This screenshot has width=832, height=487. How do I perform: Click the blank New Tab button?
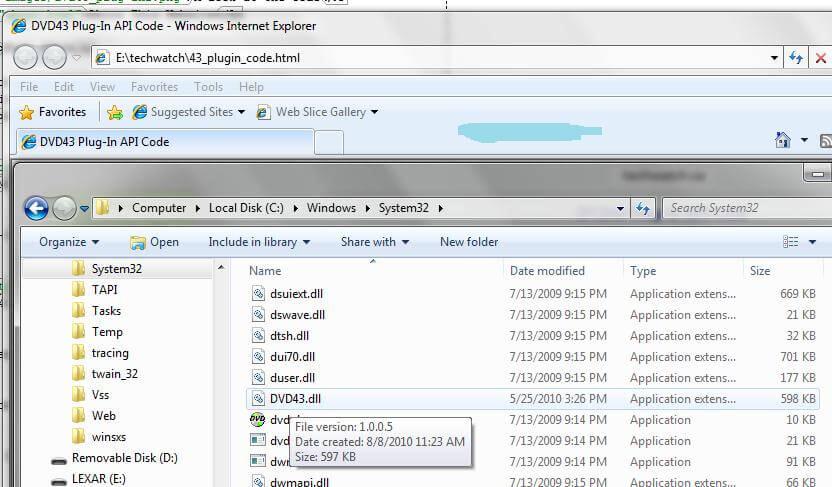[x=329, y=143]
